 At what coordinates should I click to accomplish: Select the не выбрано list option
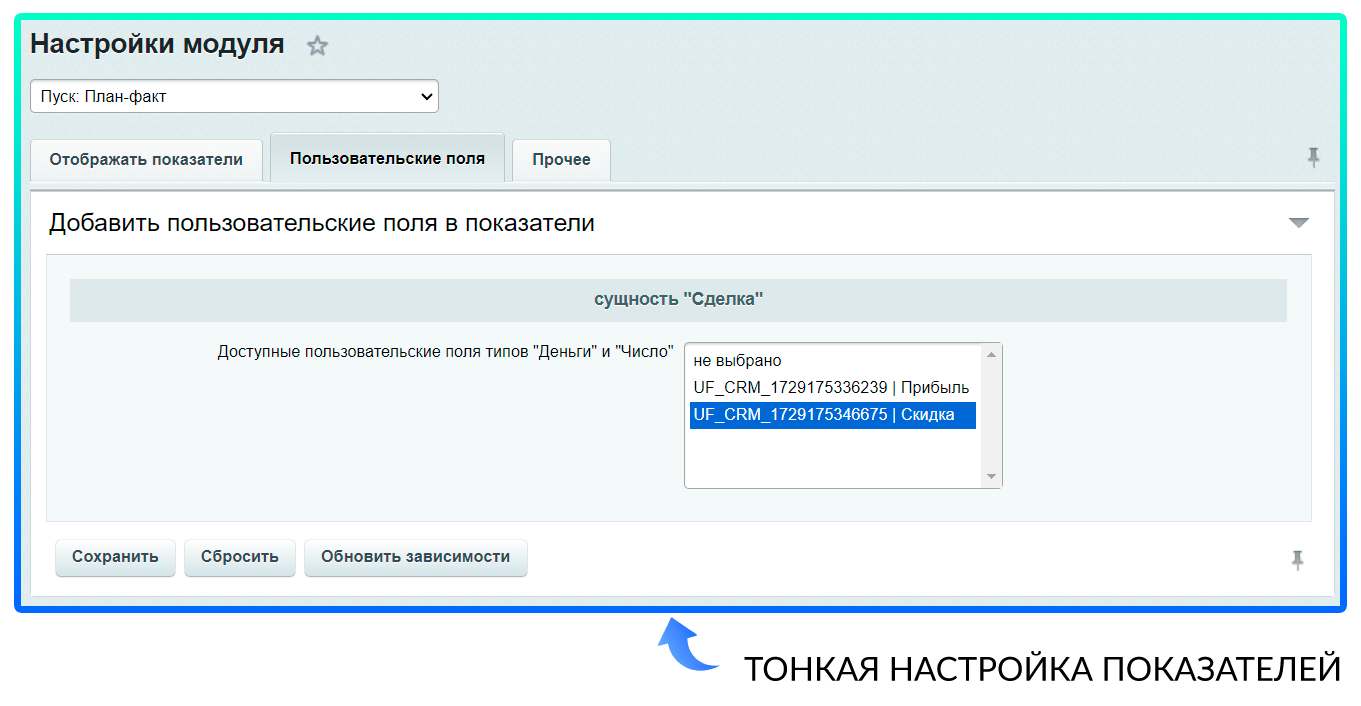[740, 360]
